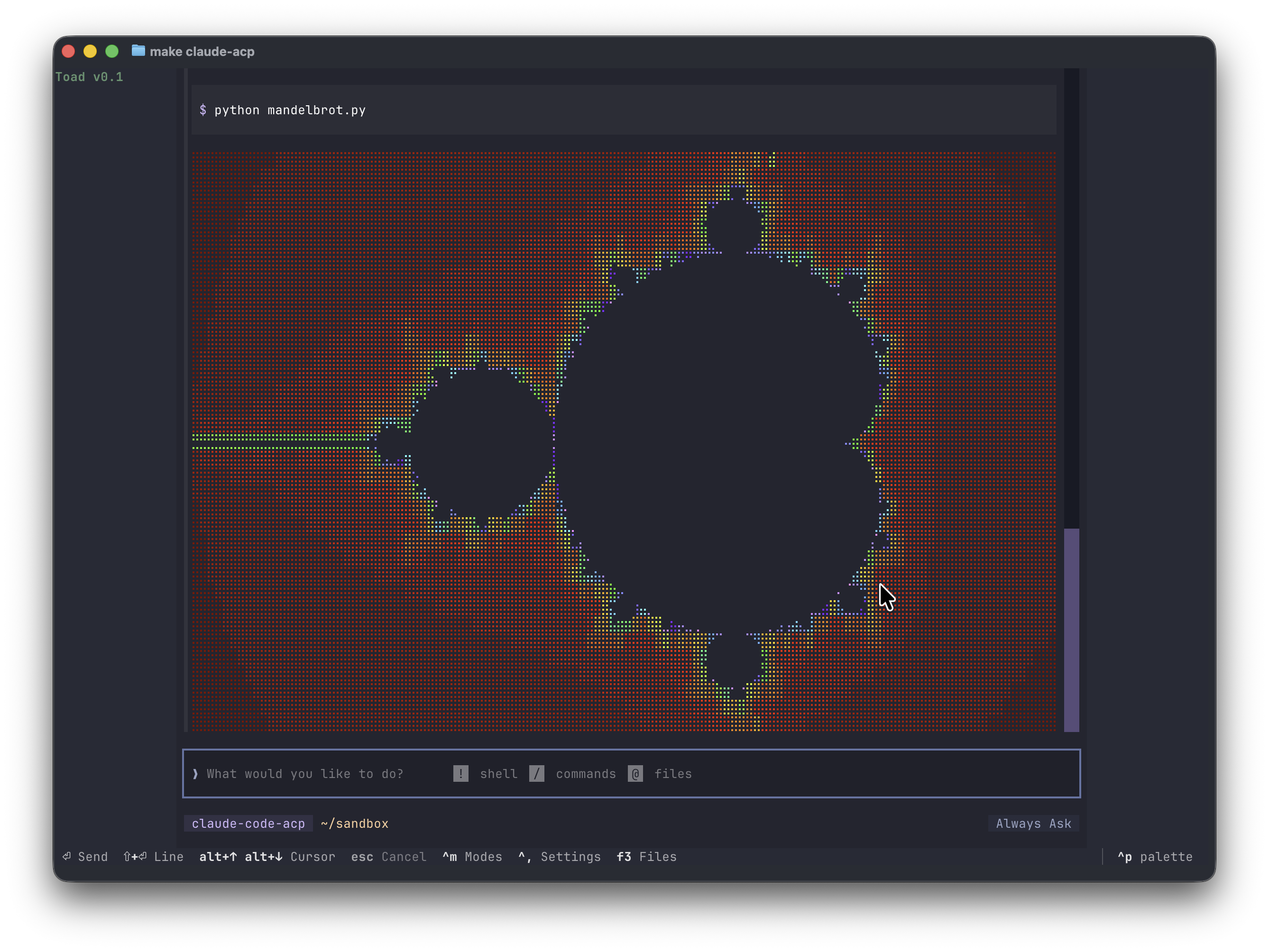This screenshot has height=952, width=1269.
Task: Click the claude-code-acp agent badge
Action: coord(248,823)
